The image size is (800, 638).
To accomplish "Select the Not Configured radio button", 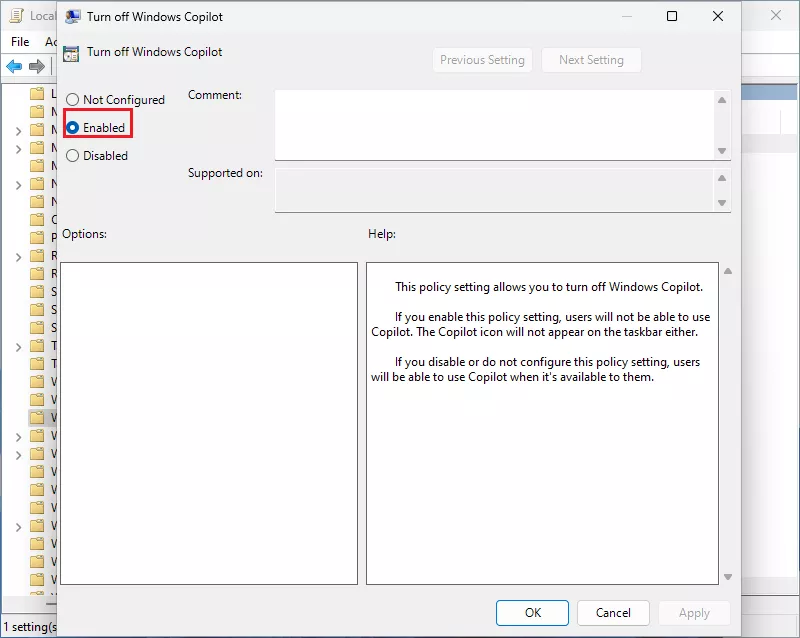I will 72,100.
